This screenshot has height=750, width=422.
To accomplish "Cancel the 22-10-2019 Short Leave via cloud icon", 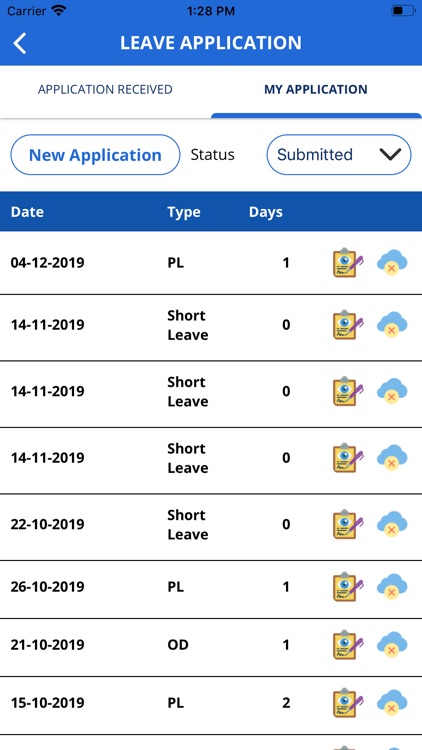I will click(392, 524).
